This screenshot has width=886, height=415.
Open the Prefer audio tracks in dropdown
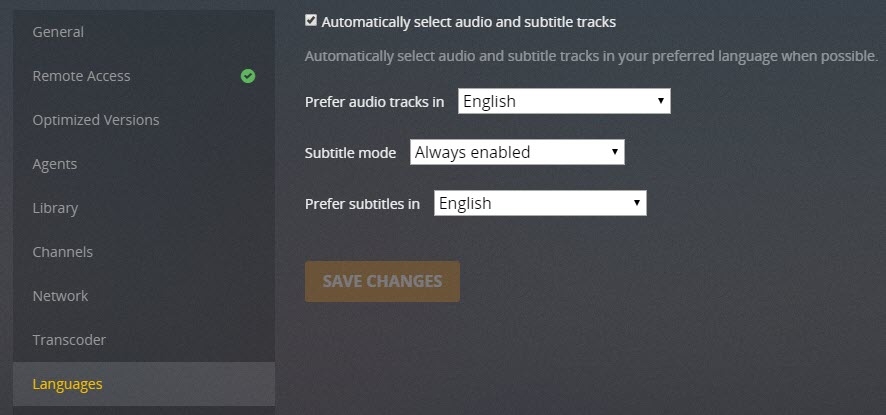[x=564, y=101]
